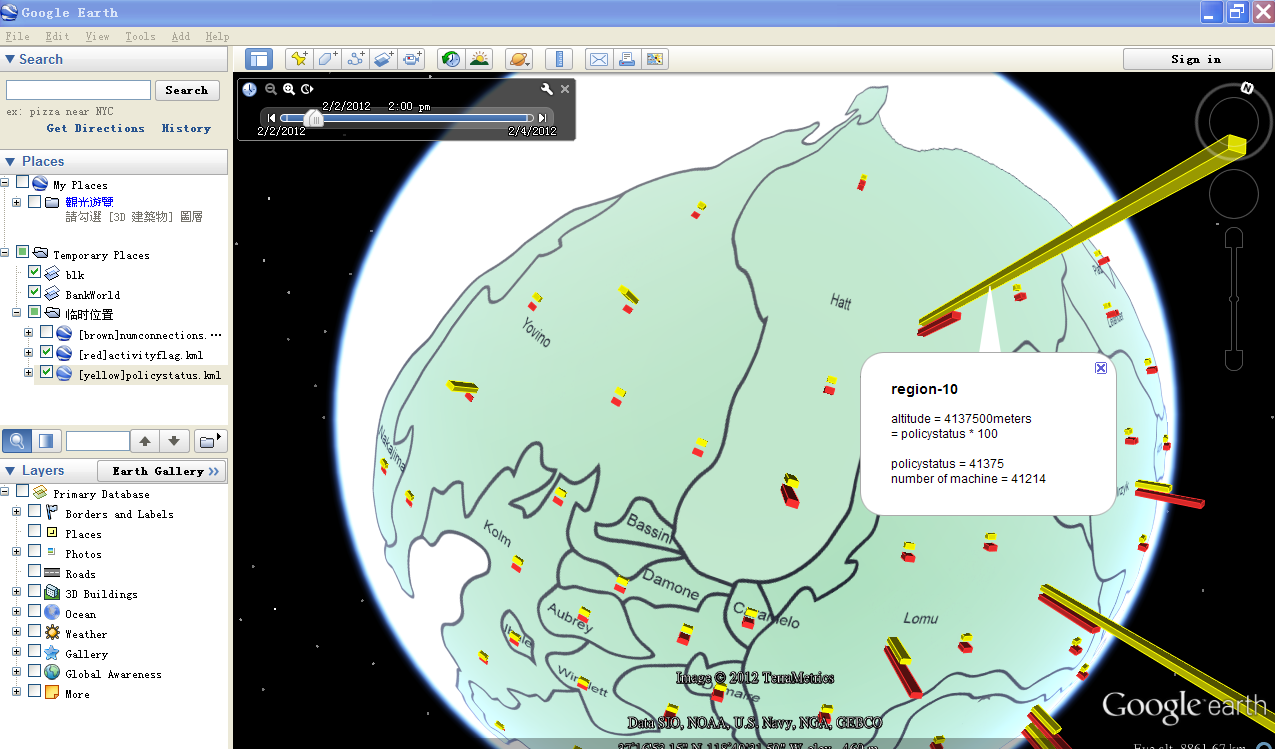The image size is (1275, 749).
Task: Uncheck the BankWorld overlay checkbox
Action: (x=35, y=292)
